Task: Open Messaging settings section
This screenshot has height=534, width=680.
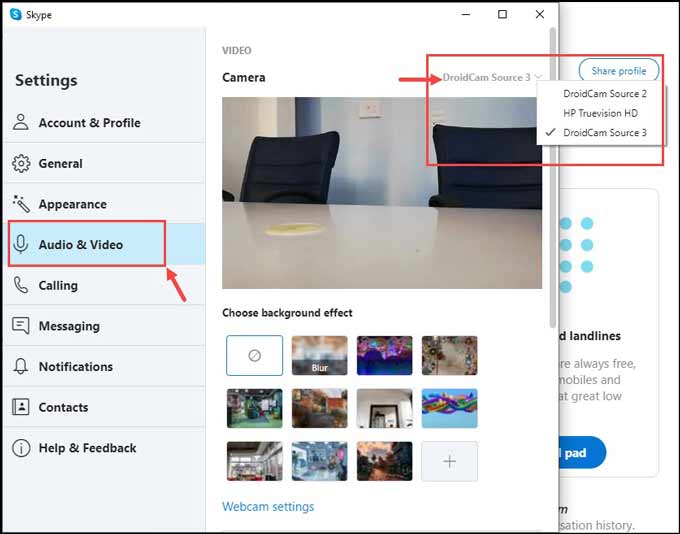Action: [x=104, y=325]
